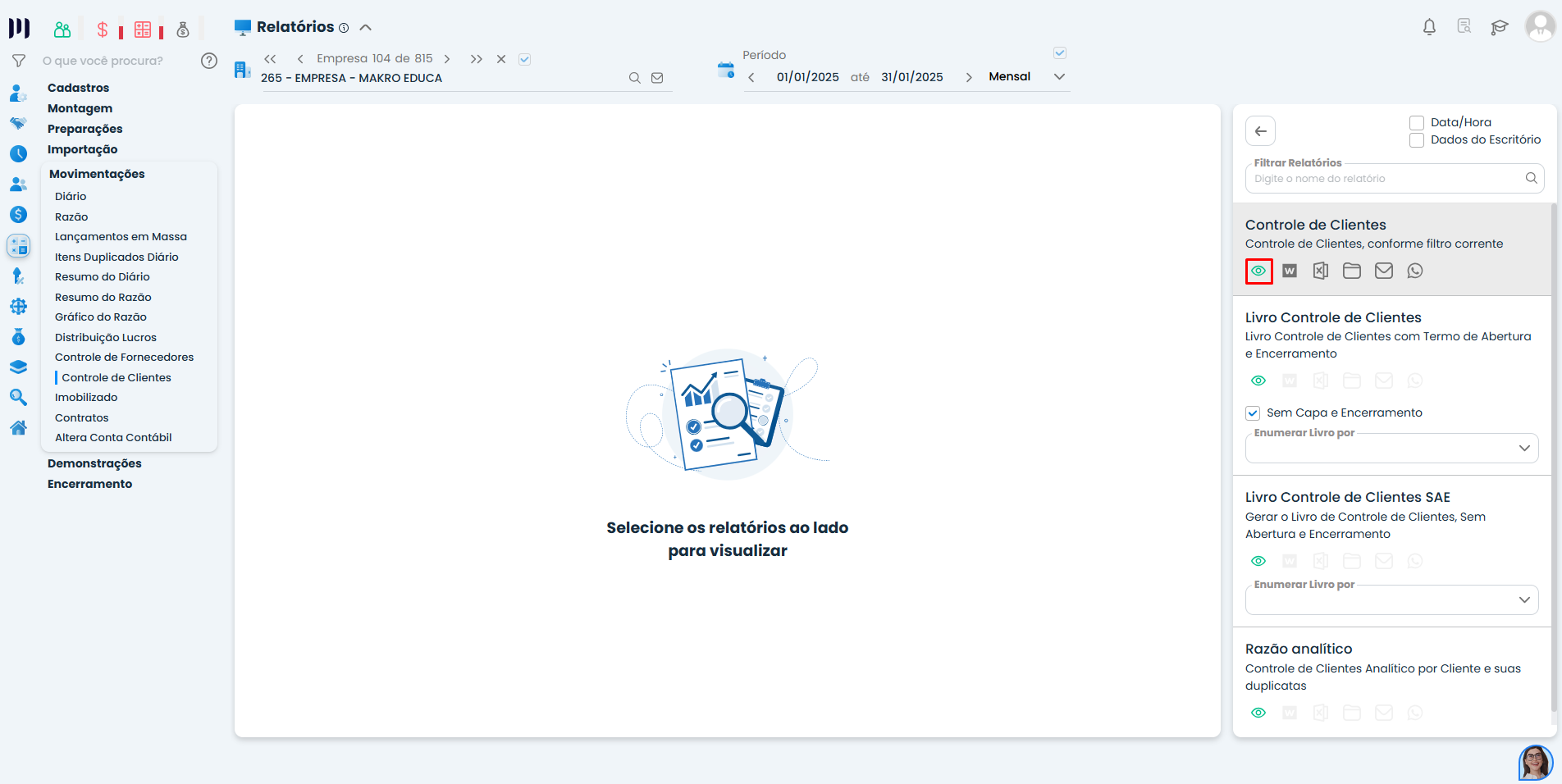Open Enumerar Livro por under Livro SAE

(x=1392, y=600)
